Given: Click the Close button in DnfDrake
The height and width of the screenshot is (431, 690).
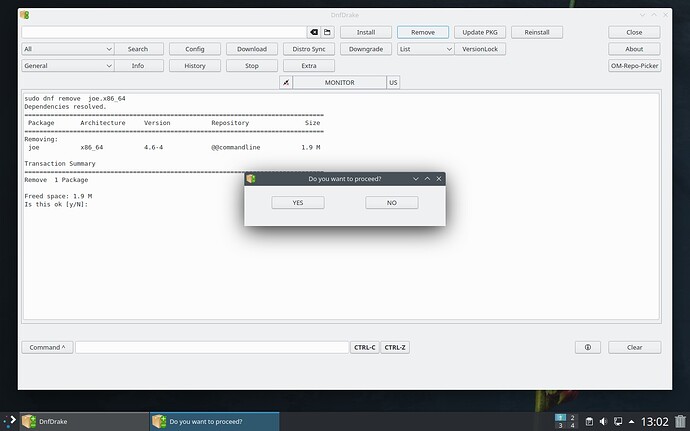Looking at the screenshot, I should click(x=634, y=32).
